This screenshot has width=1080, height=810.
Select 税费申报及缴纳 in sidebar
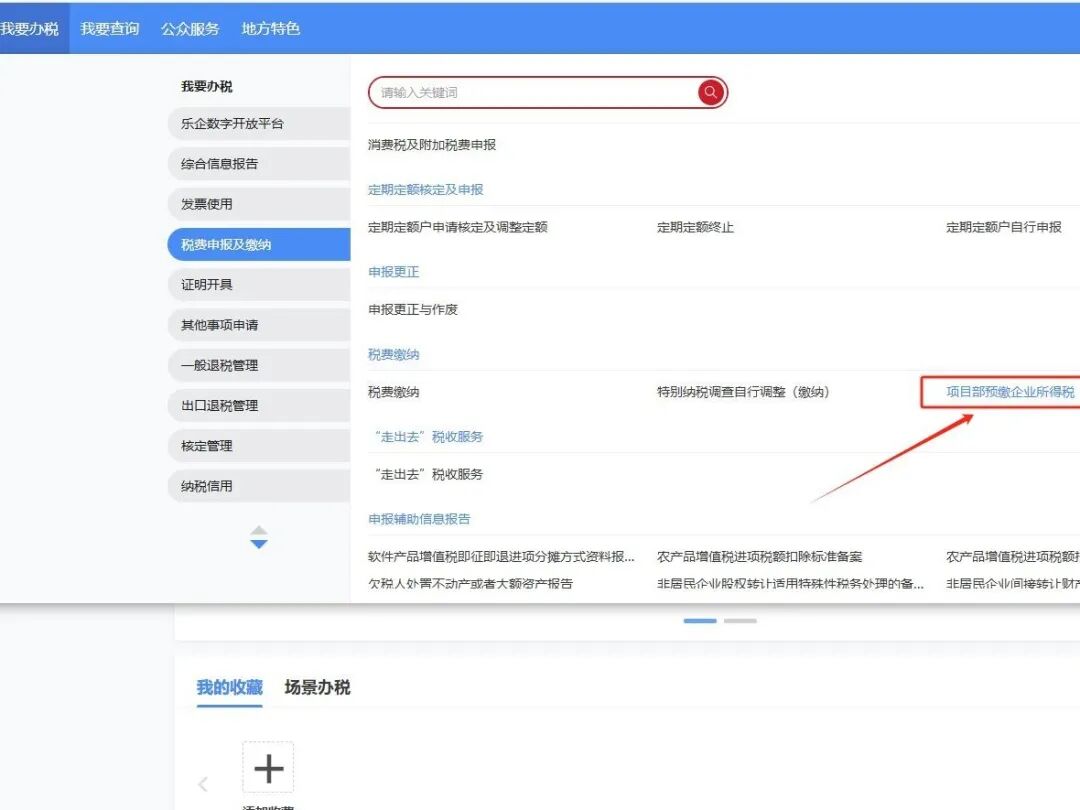(259, 245)
